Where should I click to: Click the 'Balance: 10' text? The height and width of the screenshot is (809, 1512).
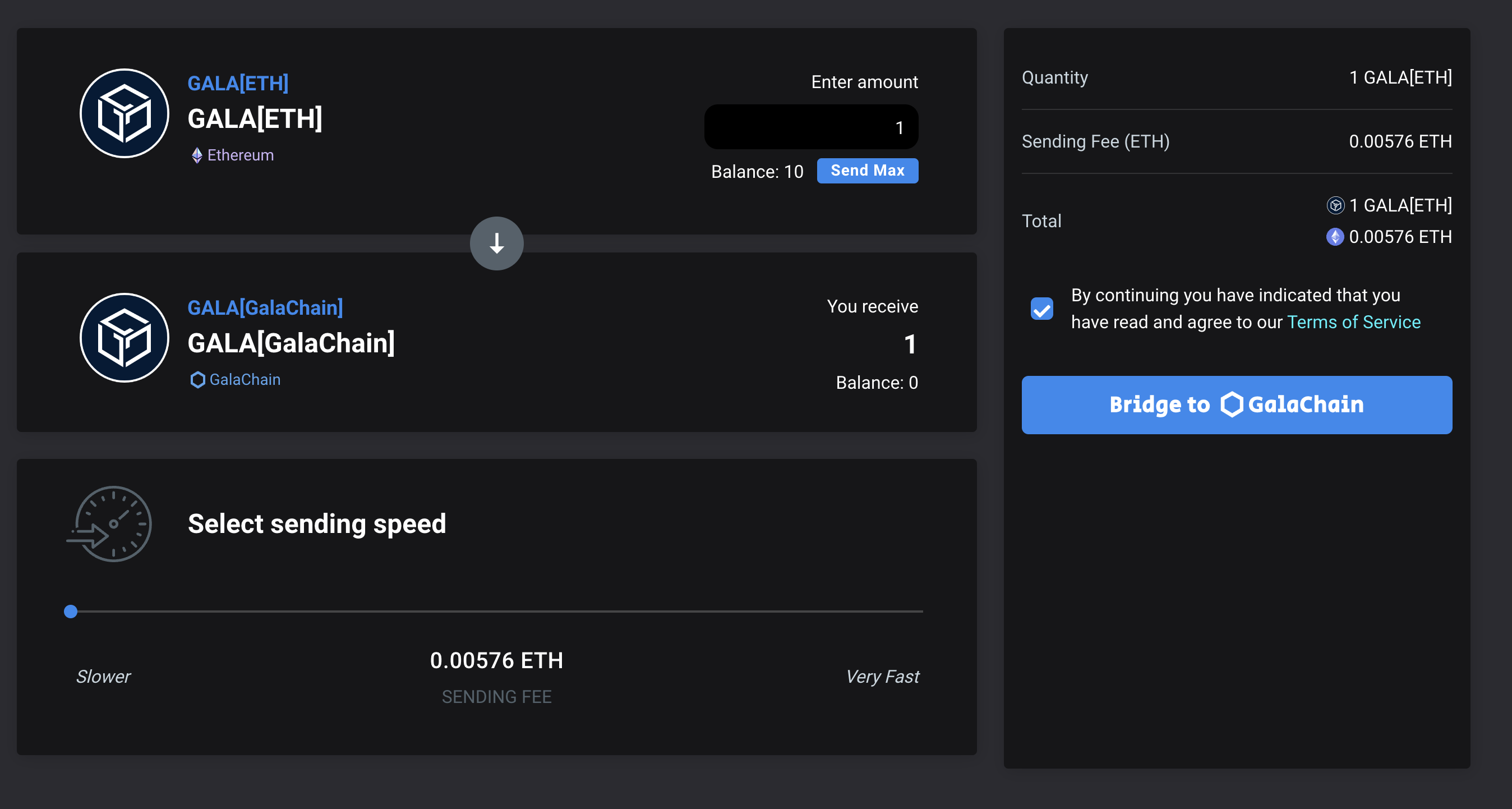(x=757, y=172)
